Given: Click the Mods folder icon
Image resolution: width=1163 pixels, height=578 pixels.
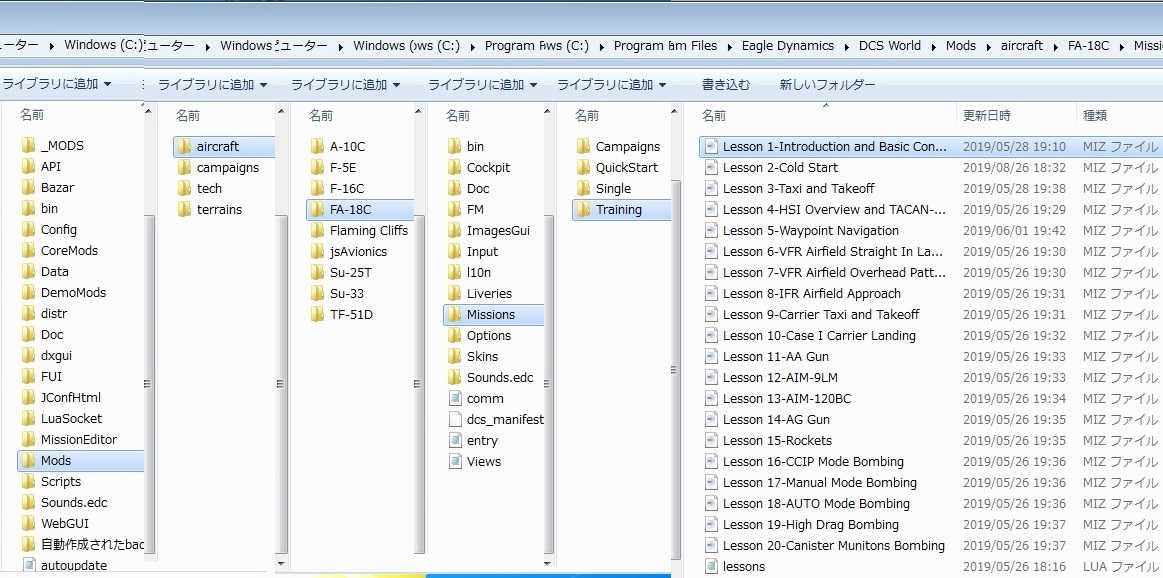Looking at the screenshot, I should 28,461.
